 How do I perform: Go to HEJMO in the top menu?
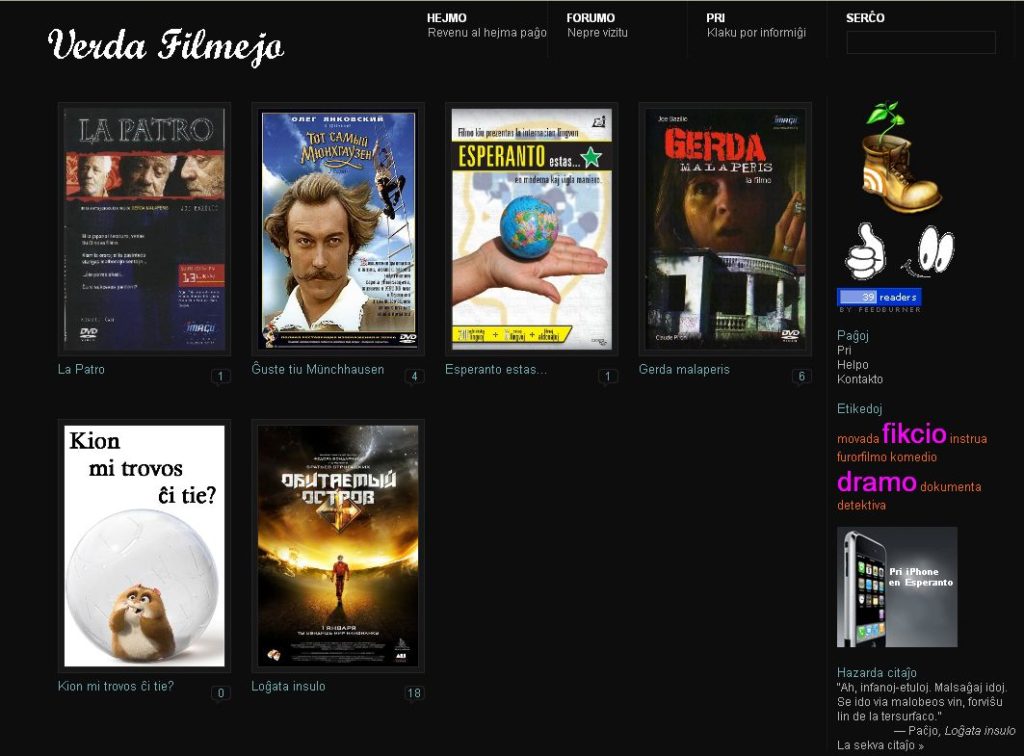(x=446, y=18)
